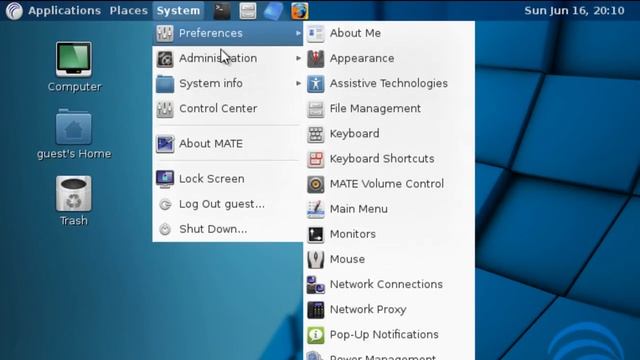Open About Me preferences
Screen dimensions: 640x360
point(389,33)
